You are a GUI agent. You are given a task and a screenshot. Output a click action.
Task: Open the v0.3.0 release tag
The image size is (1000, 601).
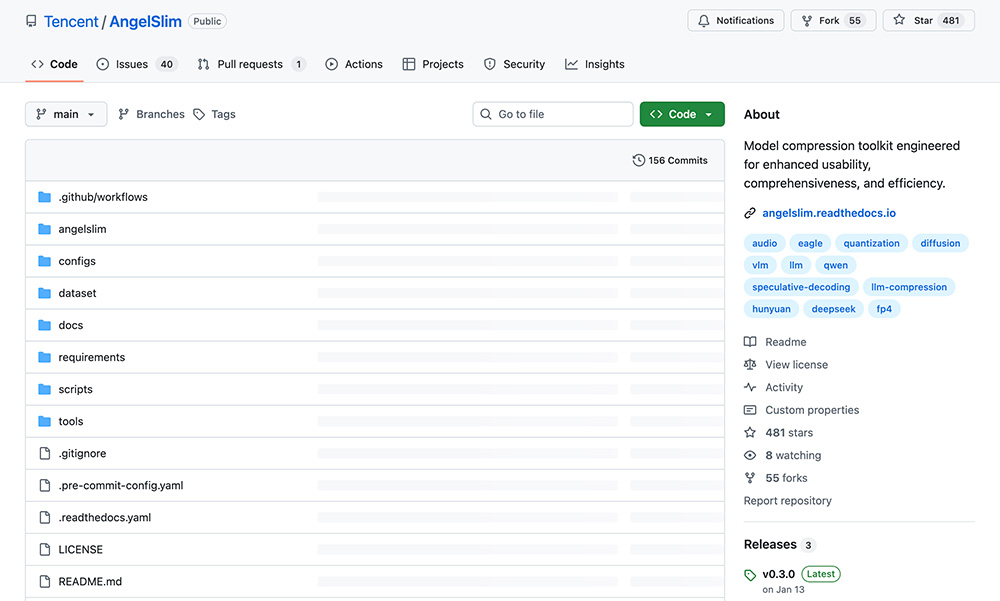pos(778,574)
